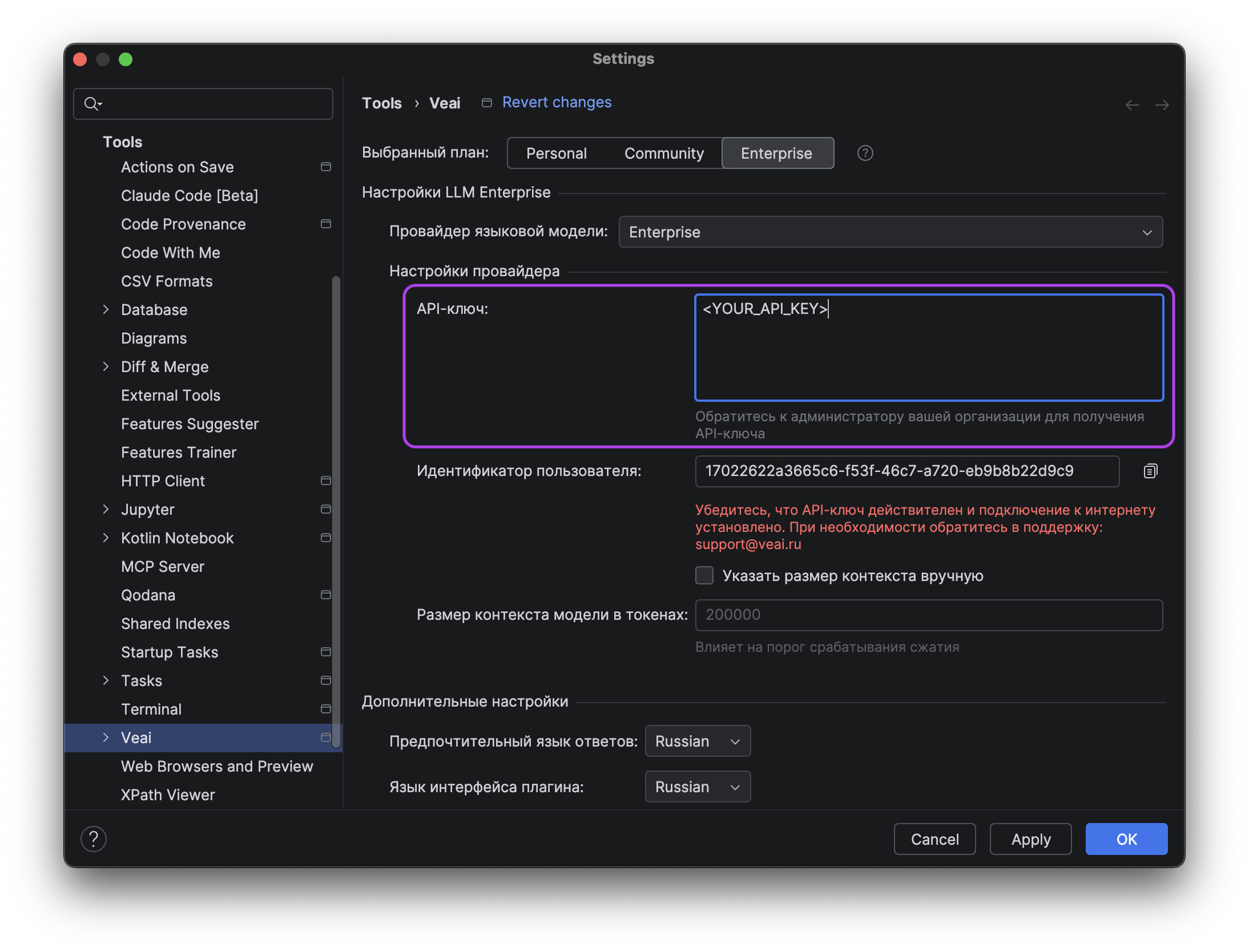Click the project-level icon next to Code Provenance
The width and height of the screenshot is (1249, 952).
pos(326,224)
